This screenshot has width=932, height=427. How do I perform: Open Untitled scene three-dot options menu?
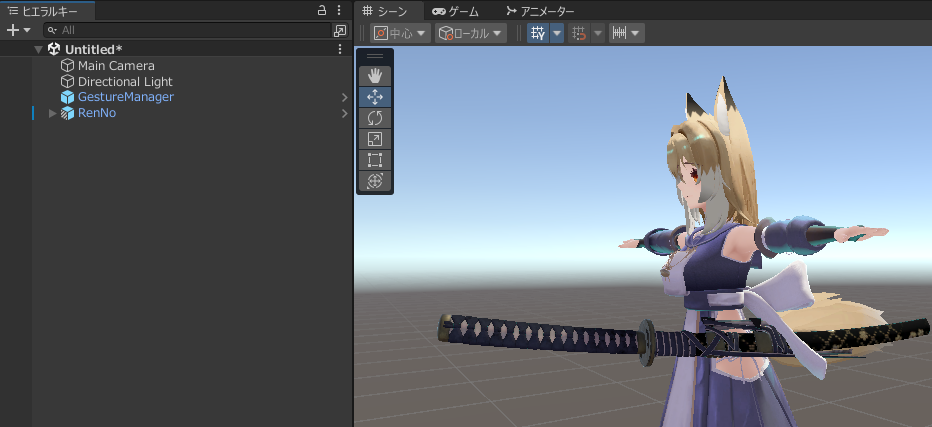(x=340, y=49)
